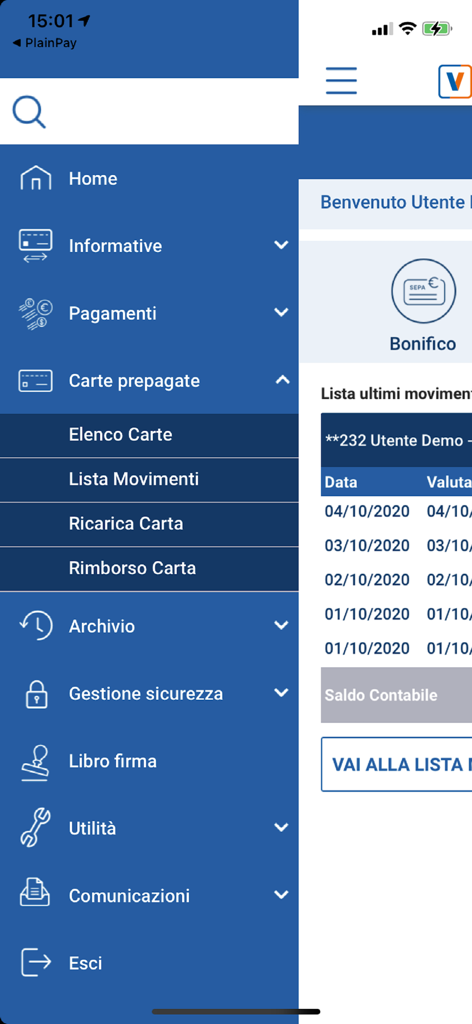The image size is (472, 1024).
Task: Tap the Gestione sicurezza menu label
Action: pyautogui.click(x=146, y=694)
